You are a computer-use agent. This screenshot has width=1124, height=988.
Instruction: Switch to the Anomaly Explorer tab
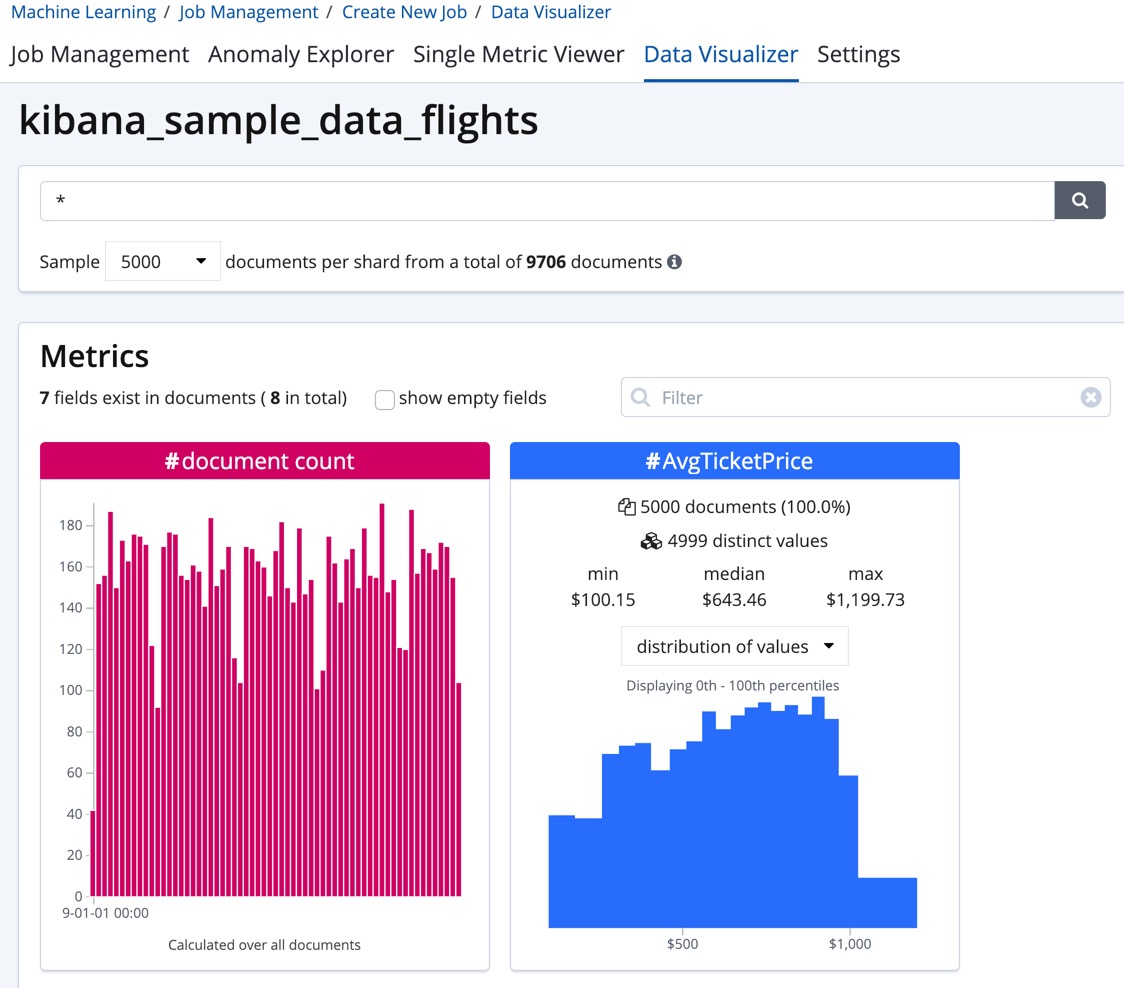(x=300, y=54)
